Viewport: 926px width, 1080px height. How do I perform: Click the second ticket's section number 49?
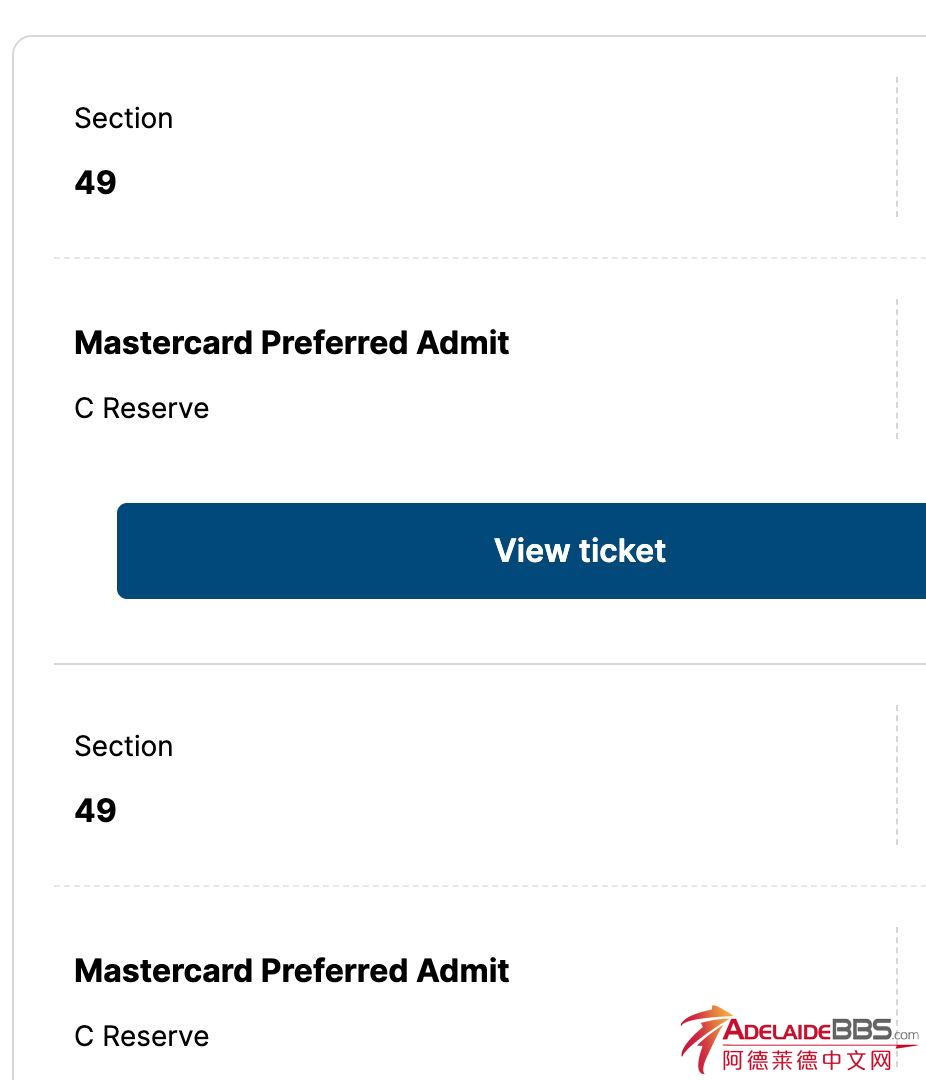[96, 811]
